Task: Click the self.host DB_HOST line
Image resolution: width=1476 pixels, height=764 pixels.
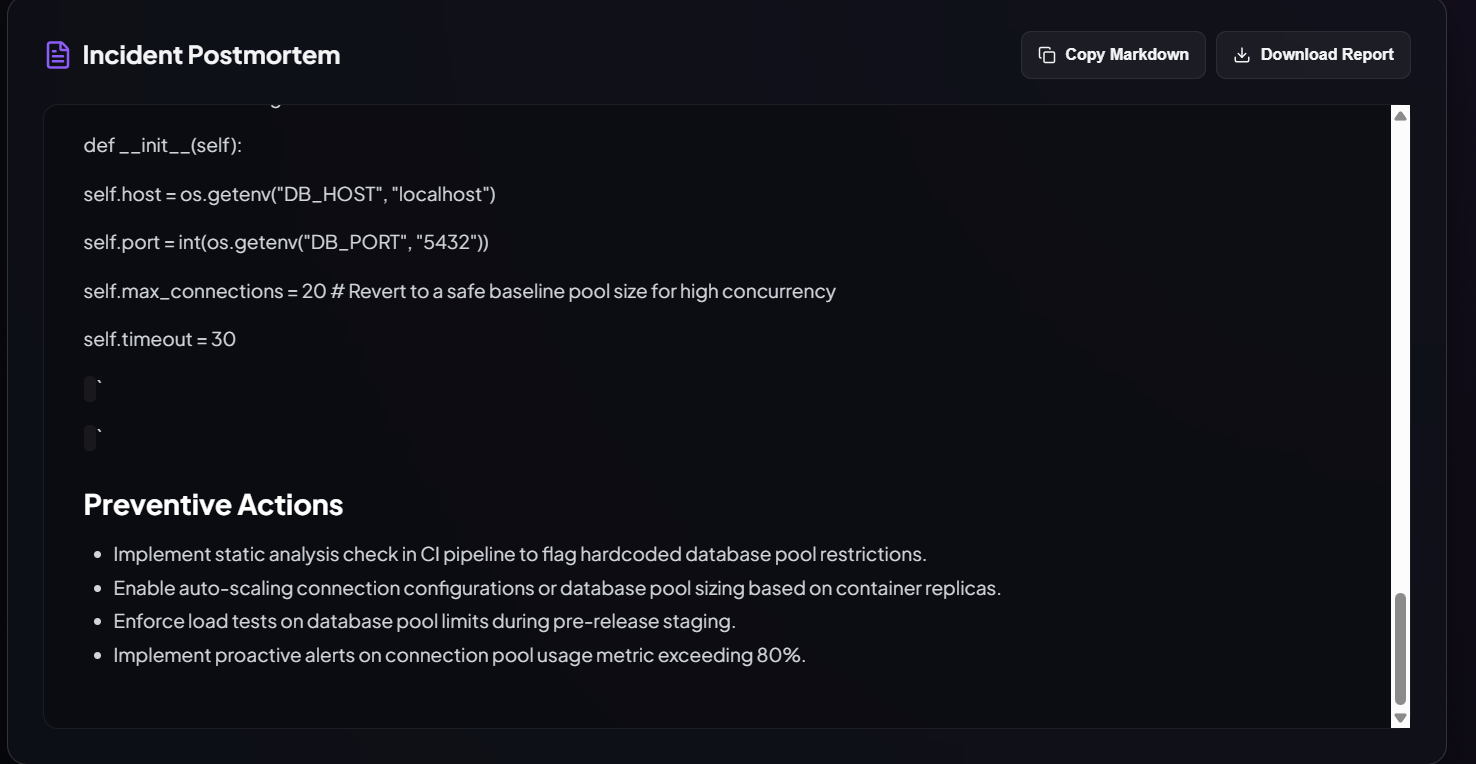Action: (x=290, y=194)
